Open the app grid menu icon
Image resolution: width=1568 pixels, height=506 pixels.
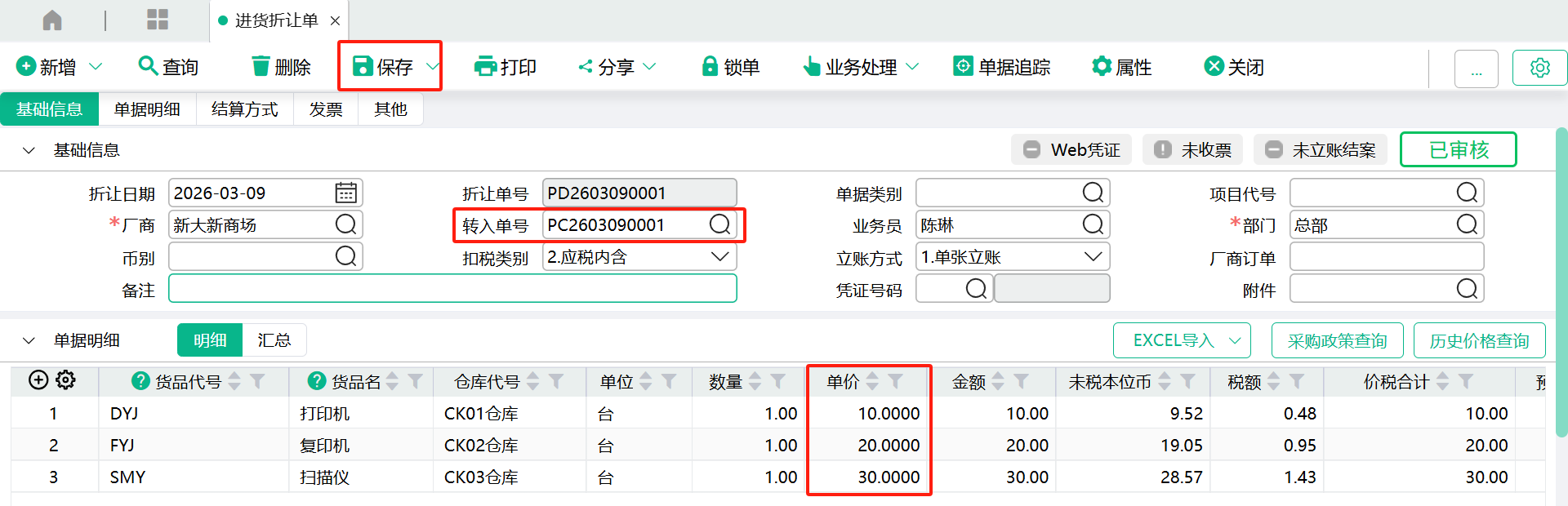click(x=157, y=20)
